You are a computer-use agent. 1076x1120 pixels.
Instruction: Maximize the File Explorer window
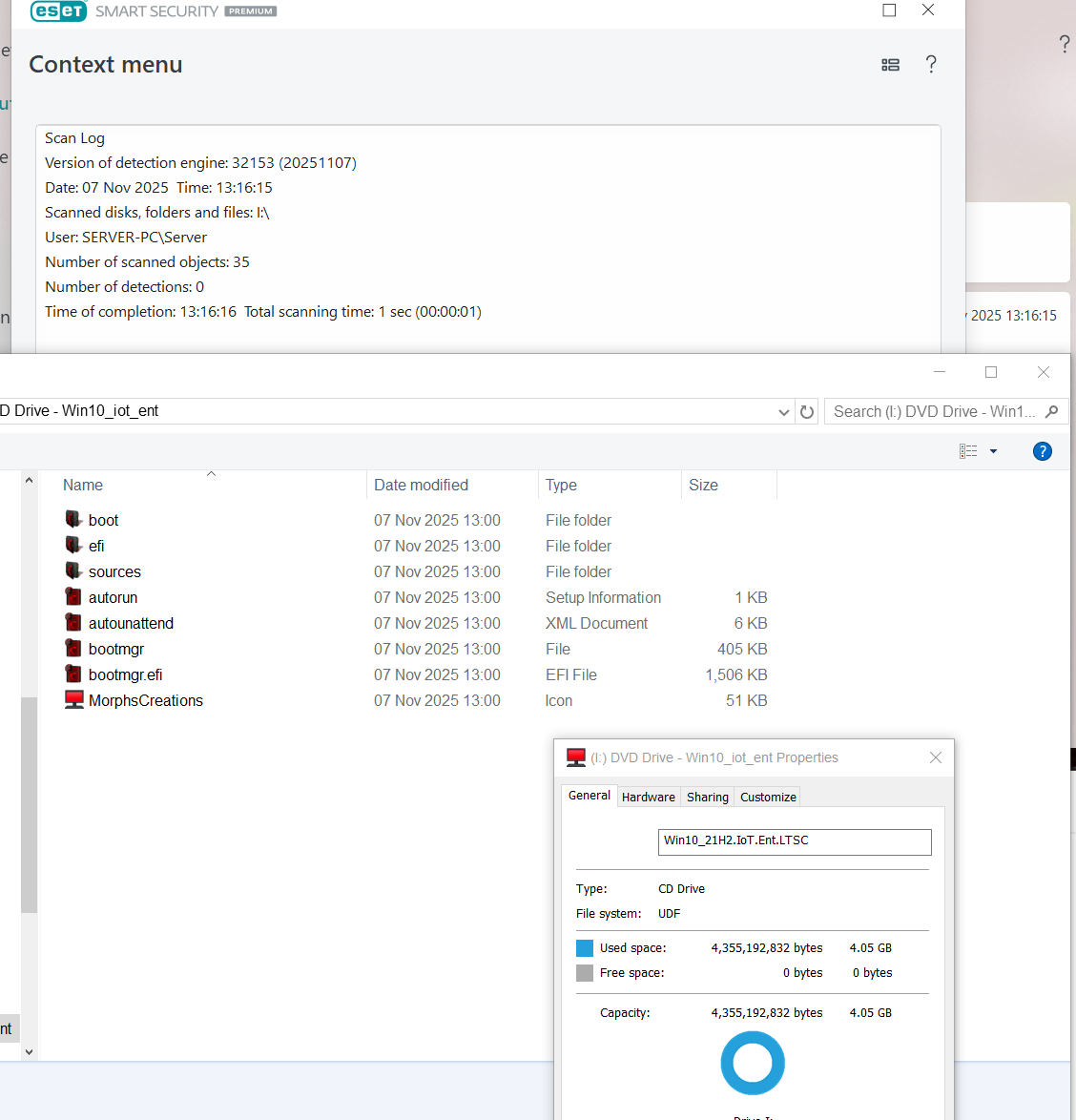pos(991,372)
